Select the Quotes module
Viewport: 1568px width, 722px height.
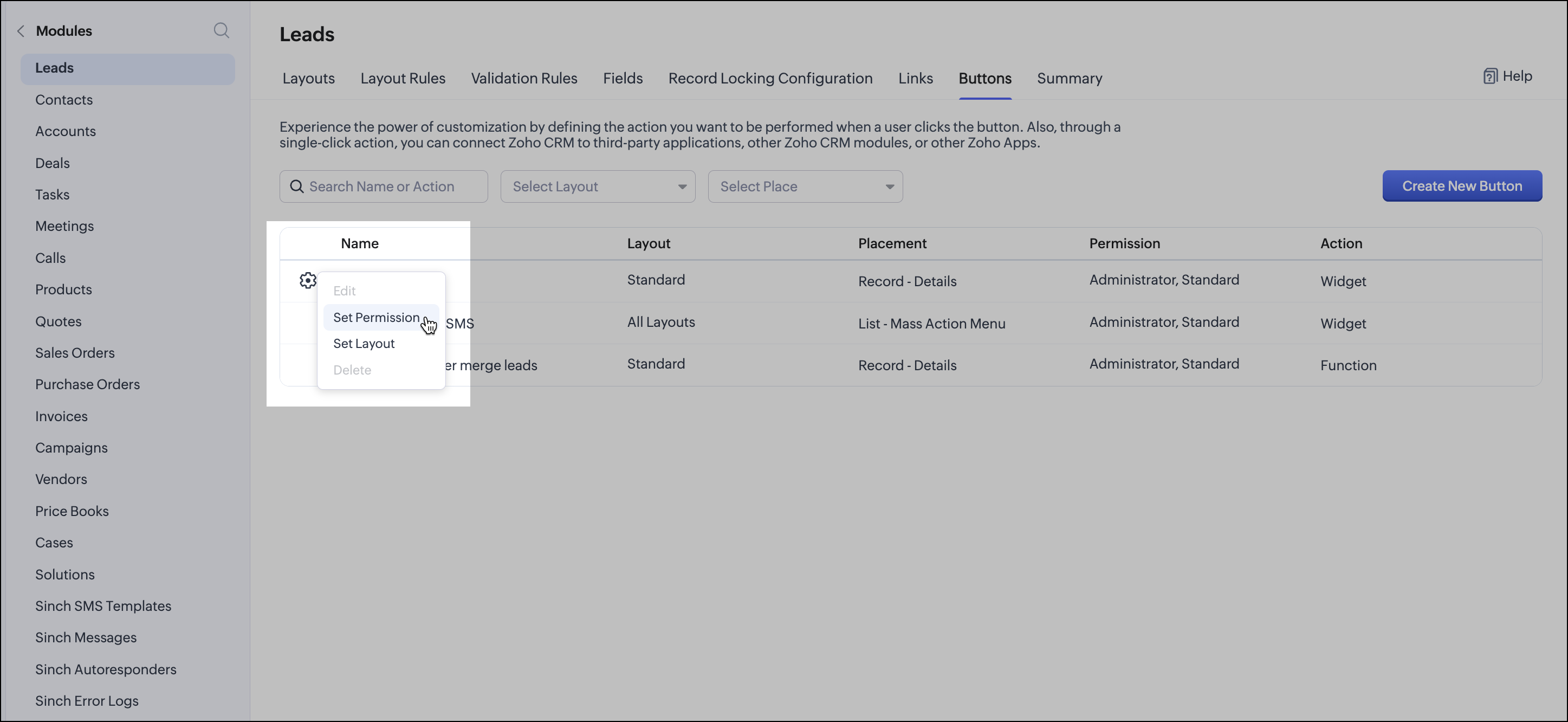point(59,321)
